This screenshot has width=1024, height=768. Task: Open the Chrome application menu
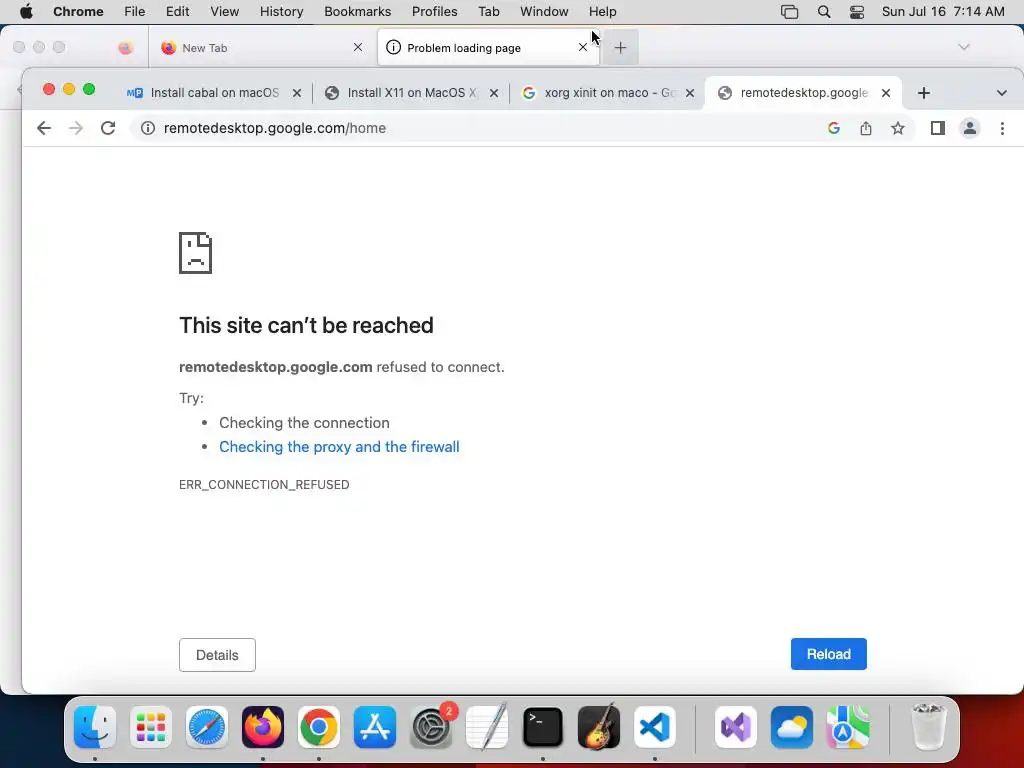tap(78, 12)
